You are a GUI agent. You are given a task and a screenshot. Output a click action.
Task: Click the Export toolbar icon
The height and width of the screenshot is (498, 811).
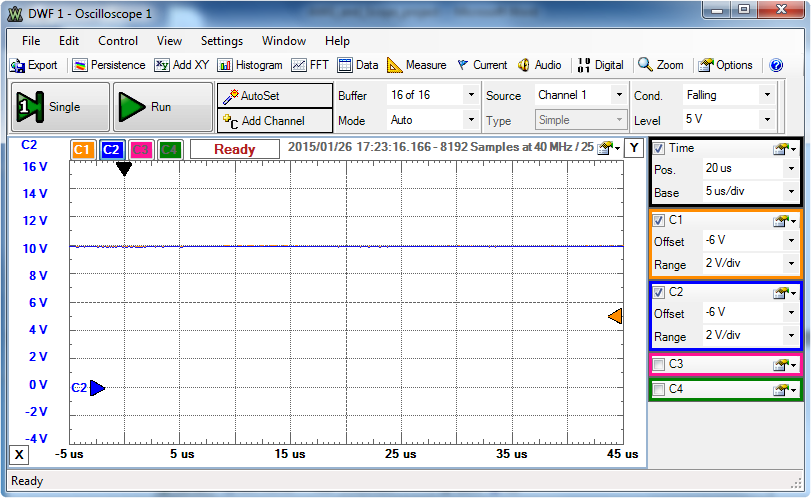[x=33, y=65]
